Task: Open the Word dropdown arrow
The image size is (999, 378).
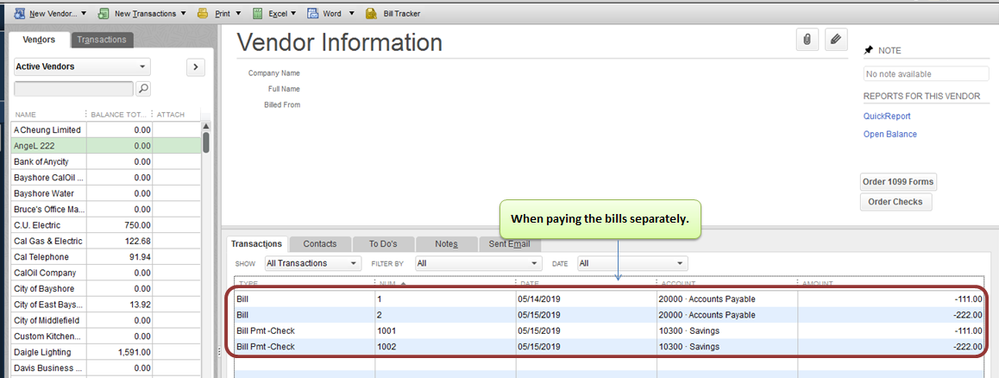Action: [x=352, y=13]
